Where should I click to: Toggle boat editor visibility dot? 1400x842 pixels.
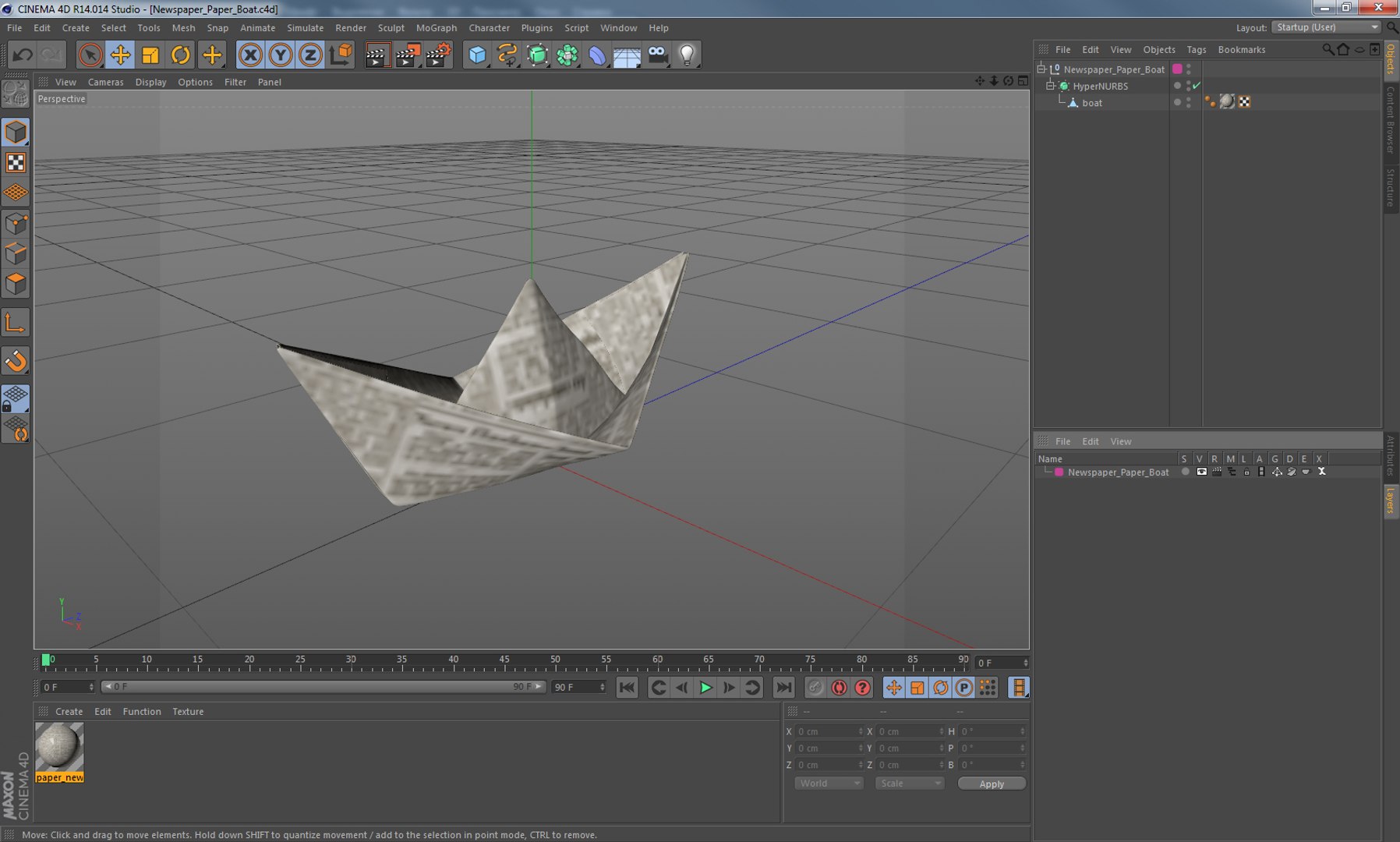pos(1188,99)
